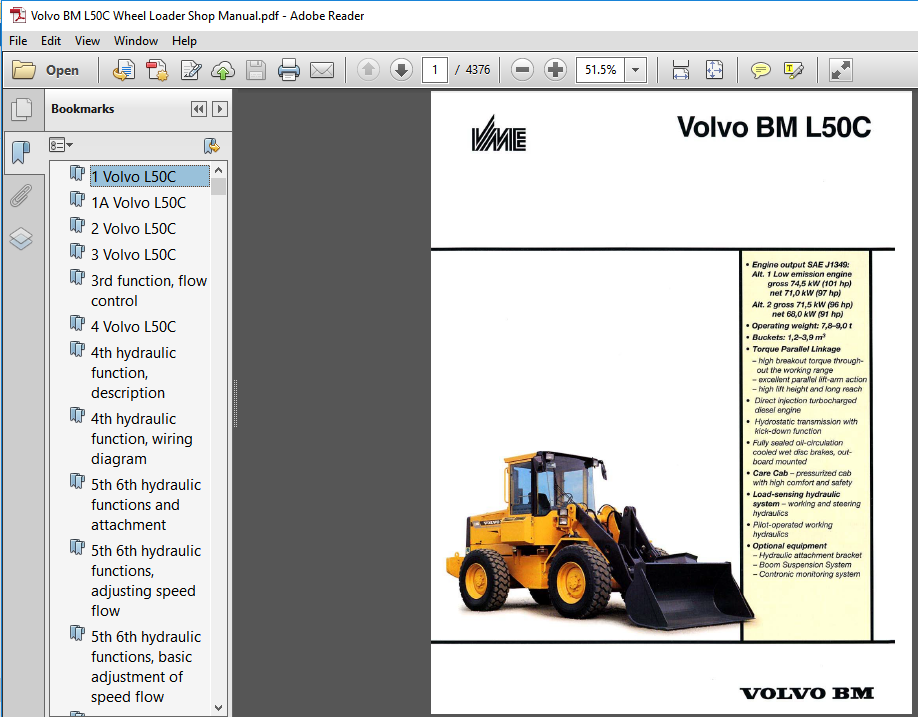
Task: Select bookmark '1A Volvo L50C'
Action: (138, 203)
